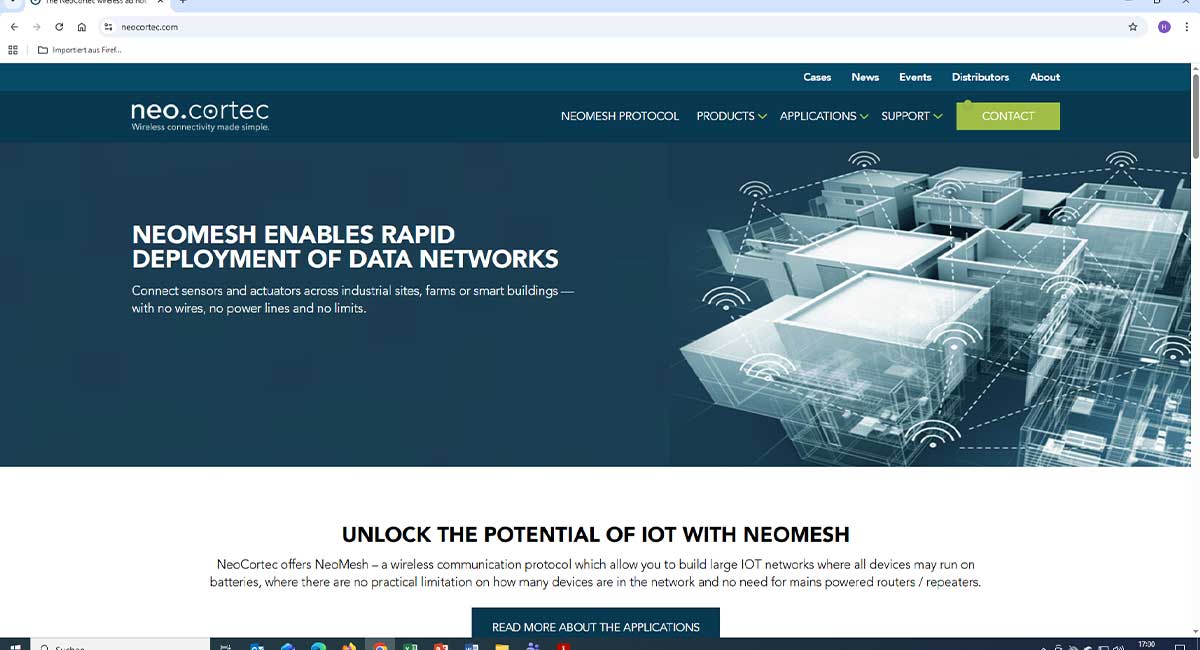Open the volume control in the system tray
The width and height of the screenshot is (1200, 650).
tap(1117, 646)
